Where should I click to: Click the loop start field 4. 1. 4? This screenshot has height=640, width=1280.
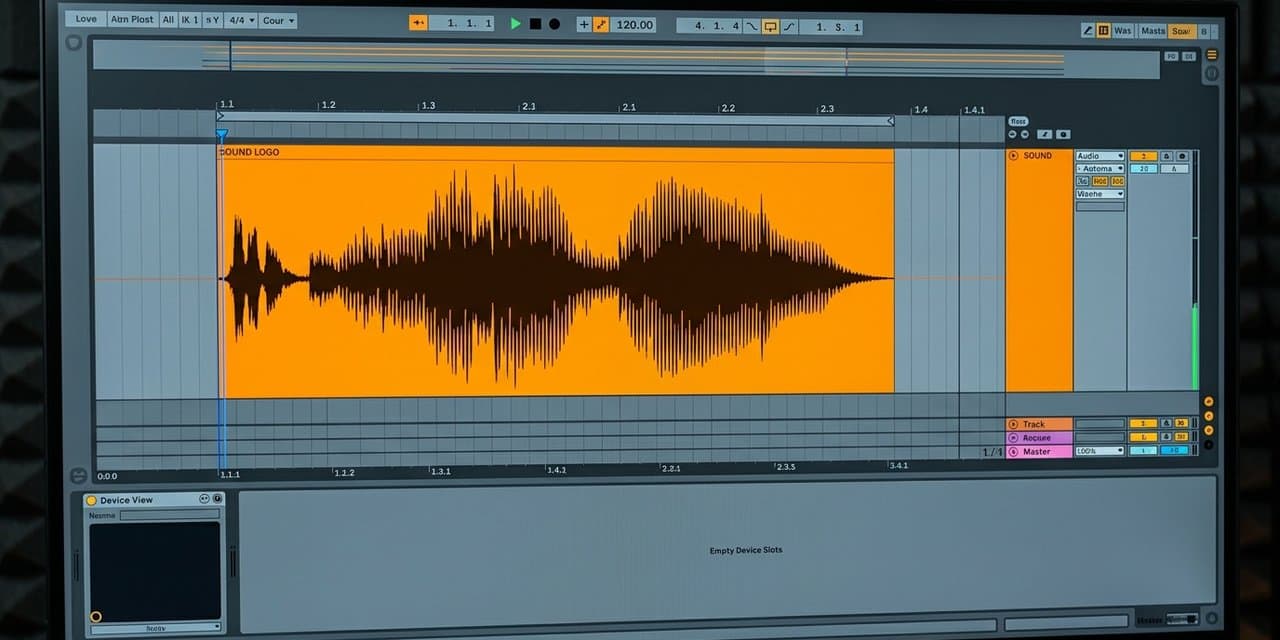tap(709, 27)
